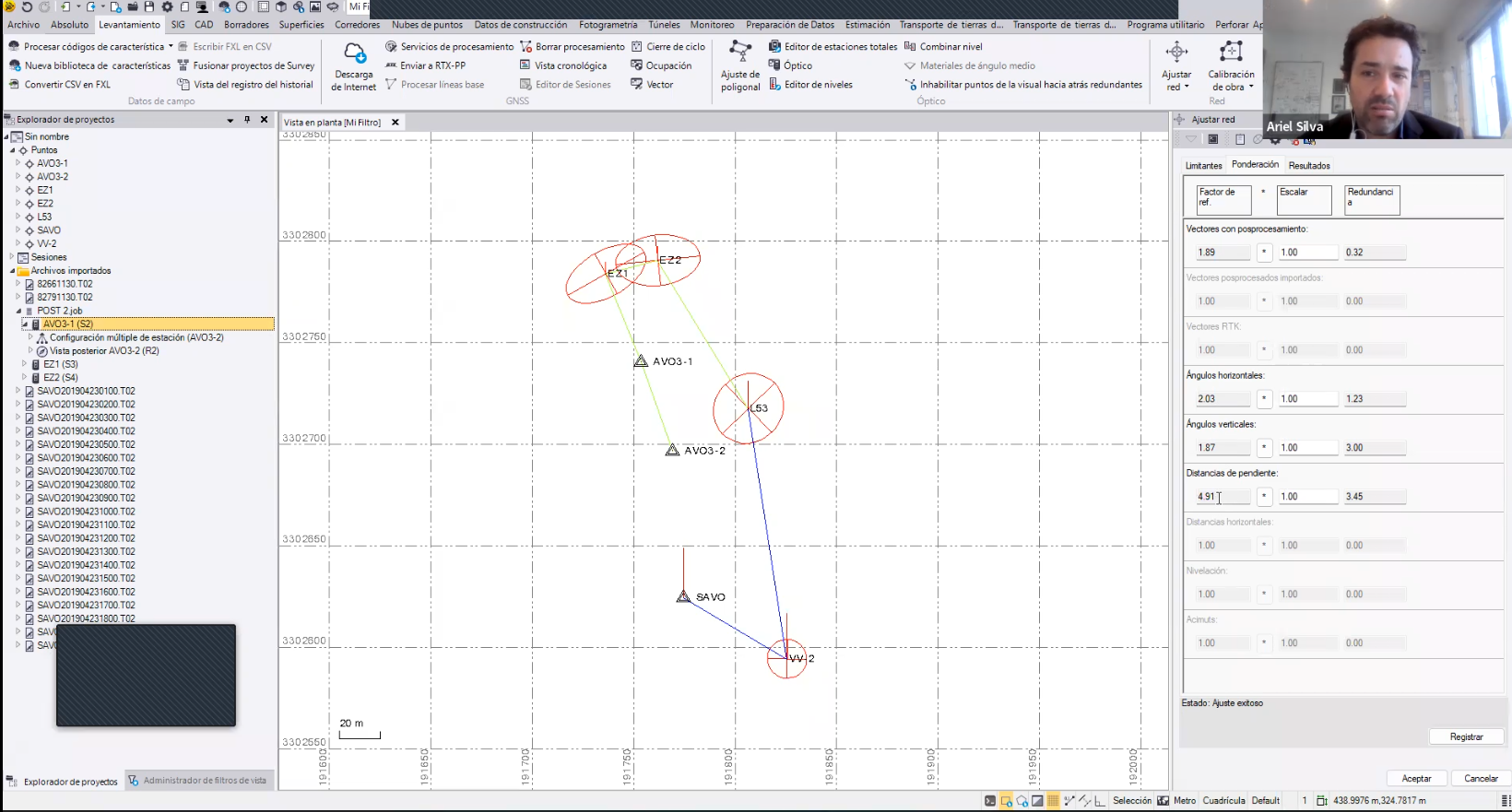Expand 82661130.T02 file node
The height and width of the screenshot is (812, 1512).
pyautogui.click(x=18, y=284)
